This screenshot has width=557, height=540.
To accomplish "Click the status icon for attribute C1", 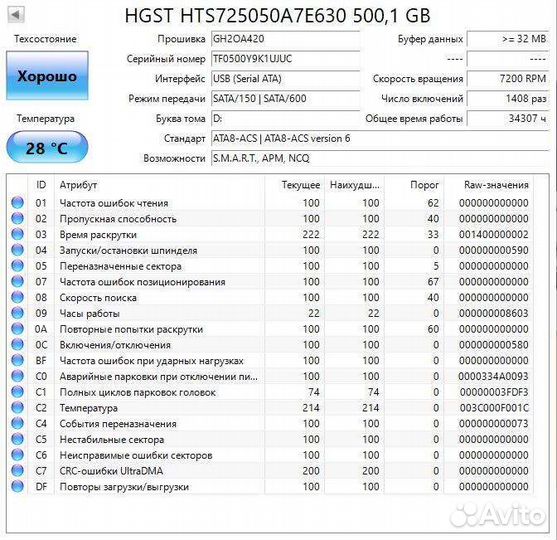I will 17,392.
